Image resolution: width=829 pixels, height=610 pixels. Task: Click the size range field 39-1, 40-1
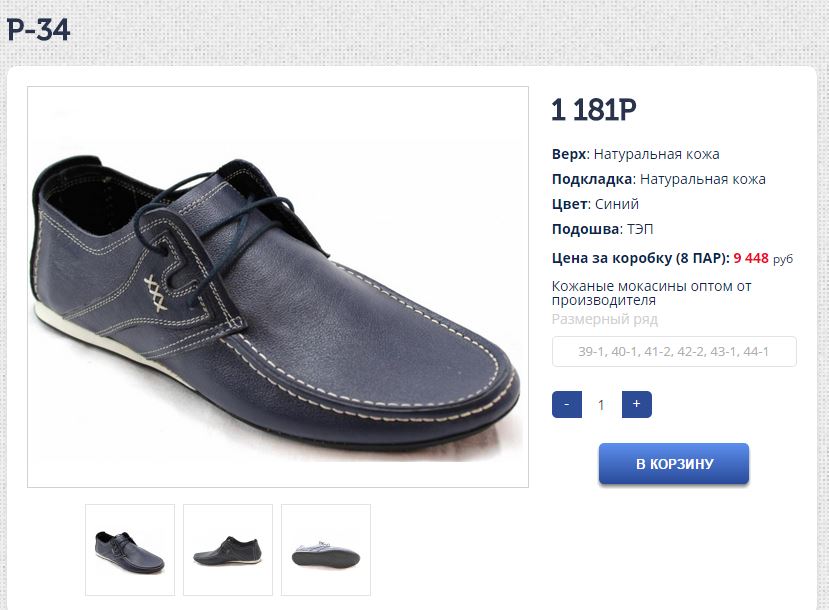[x=674, y=352]
